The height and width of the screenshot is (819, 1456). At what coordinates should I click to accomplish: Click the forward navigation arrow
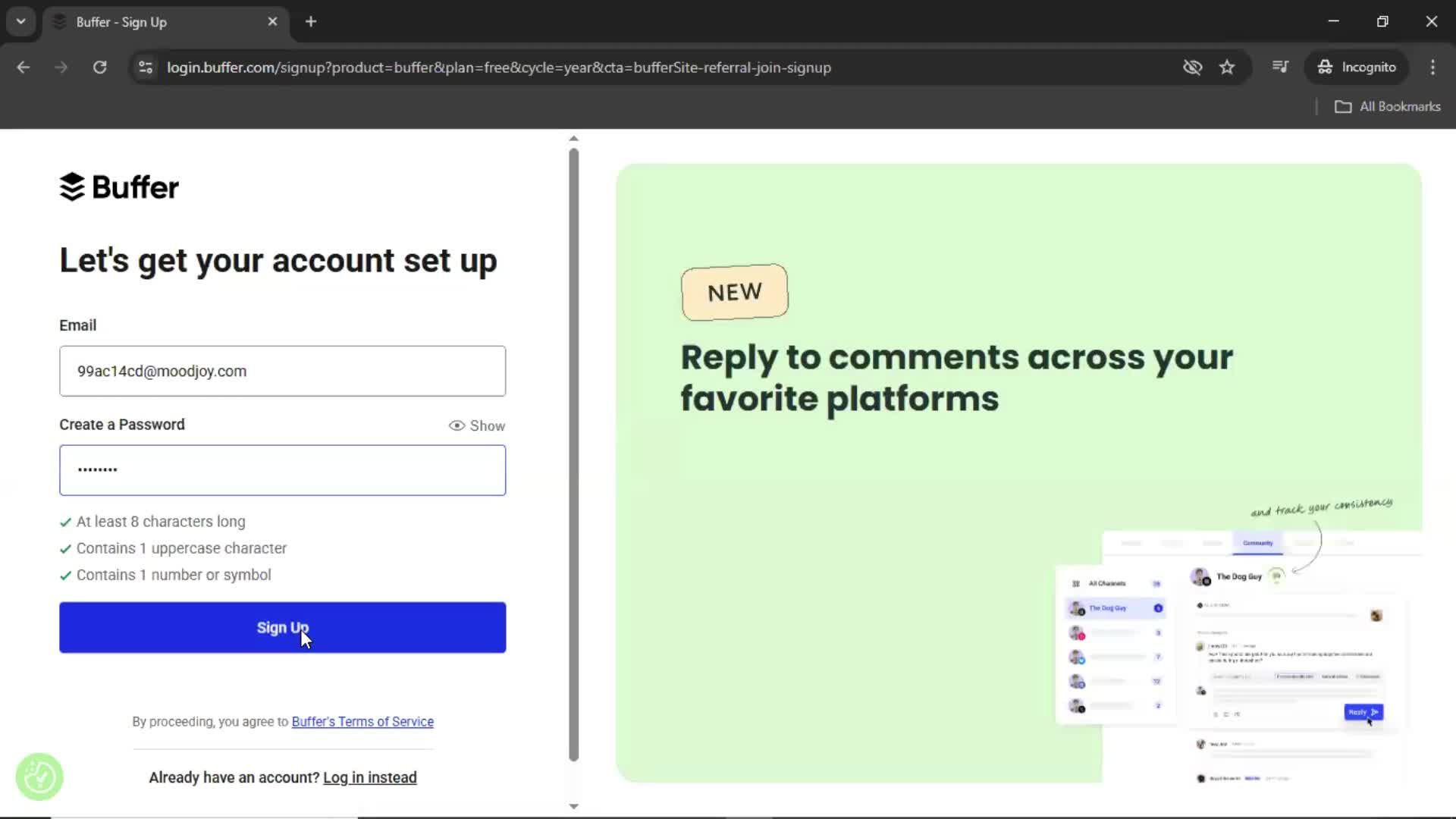pyautogui.click(x=61, y=67)
